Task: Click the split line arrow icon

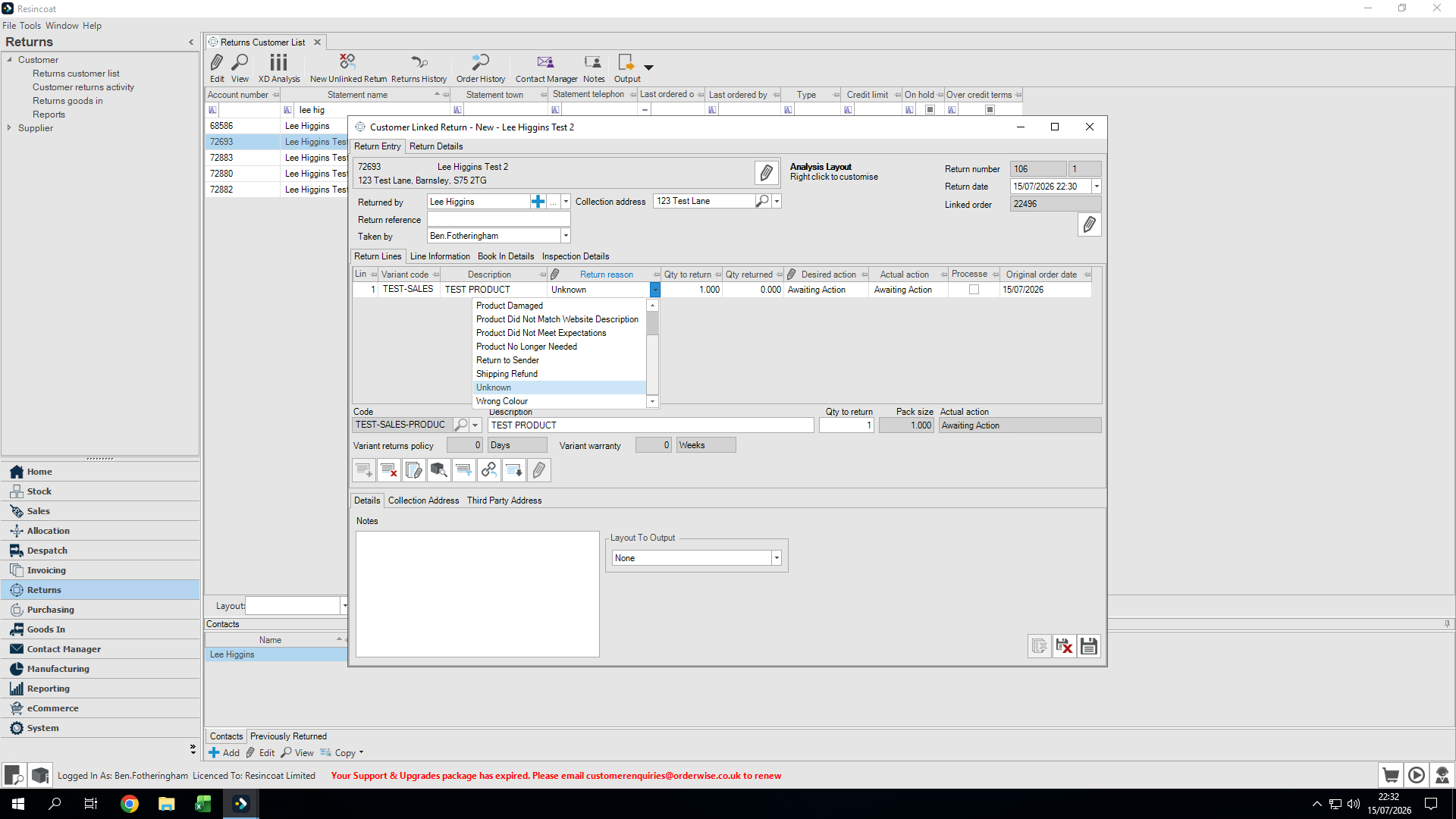Action: coord(464,470)
